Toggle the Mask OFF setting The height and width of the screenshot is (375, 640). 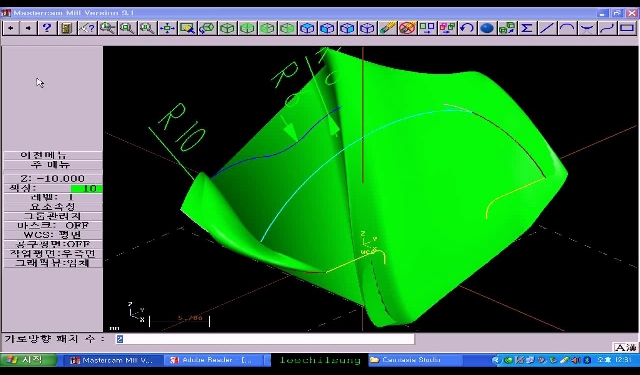53,225
